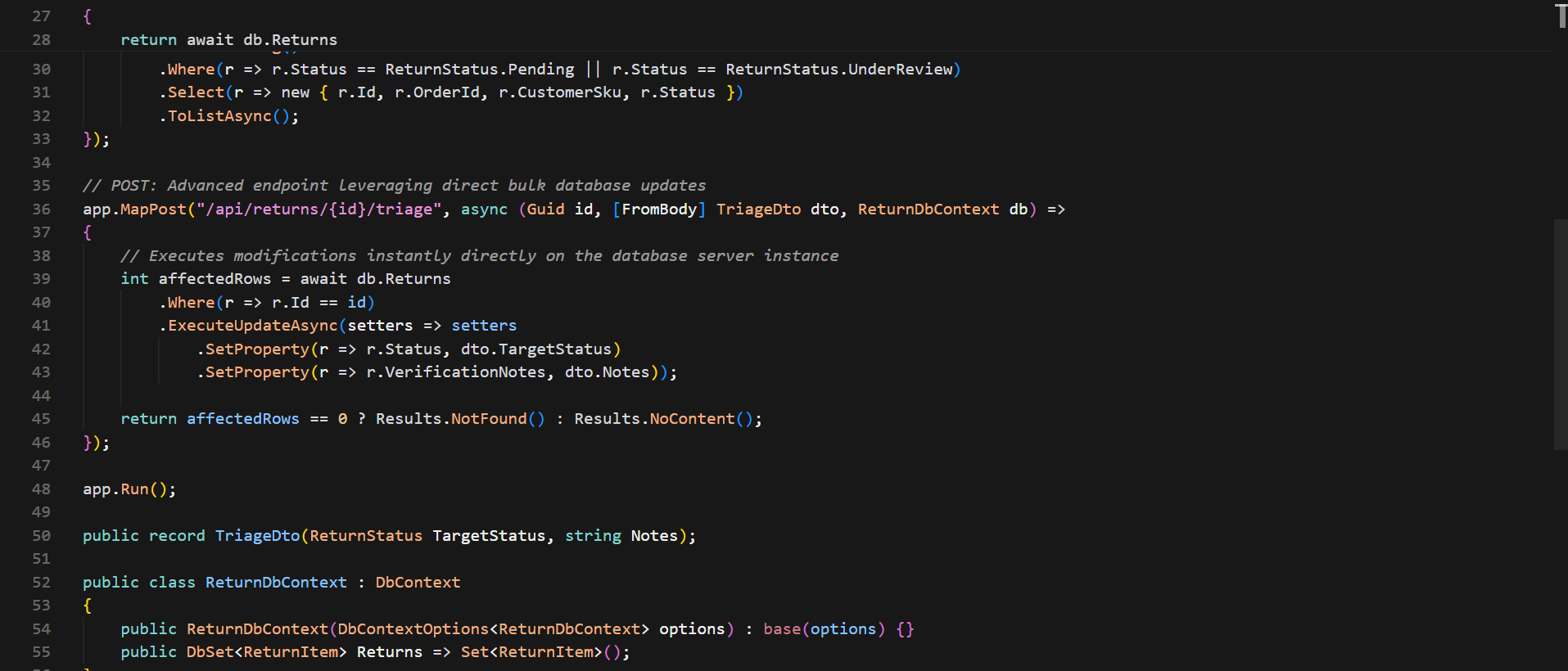The image size is (1568, 671).
Task: Click 'affectedRows' in the int declaration
Action: click(215, 279)
